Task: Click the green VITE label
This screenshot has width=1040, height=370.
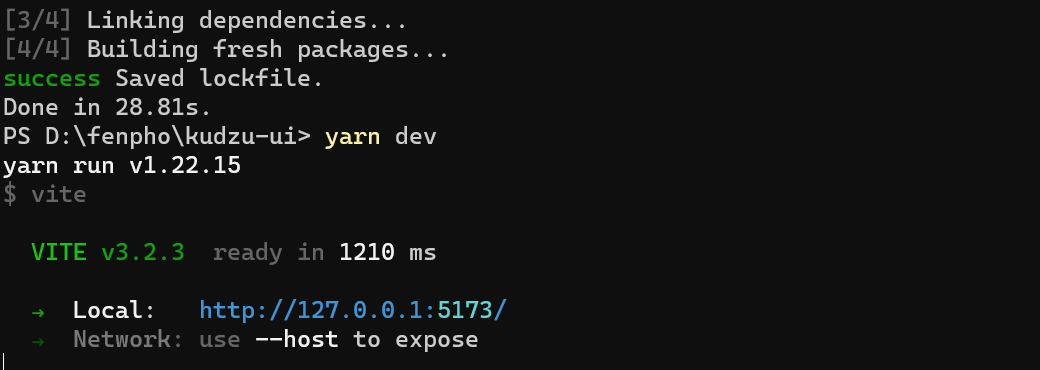Action: (x=58, y=252)
